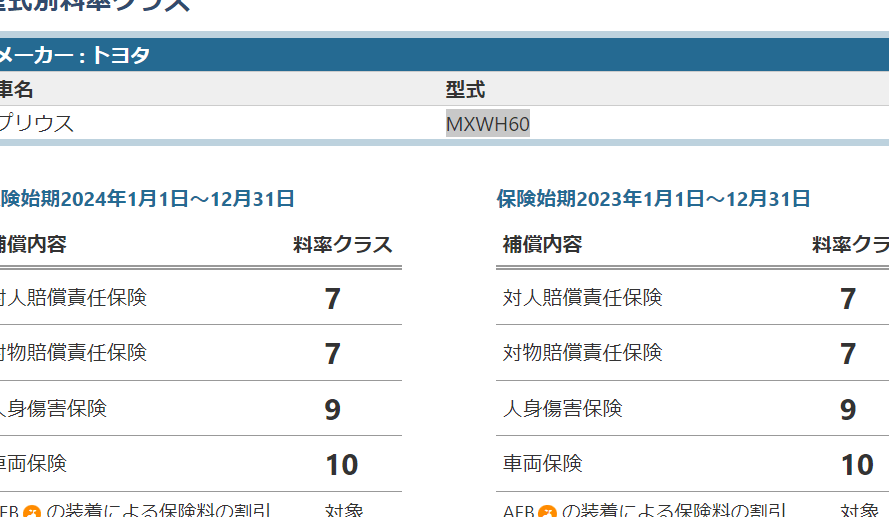This screenshot has width=889, height=517.
Task: Click the 料率クラス header in the 2024 table
Action: tap(342, 245)
